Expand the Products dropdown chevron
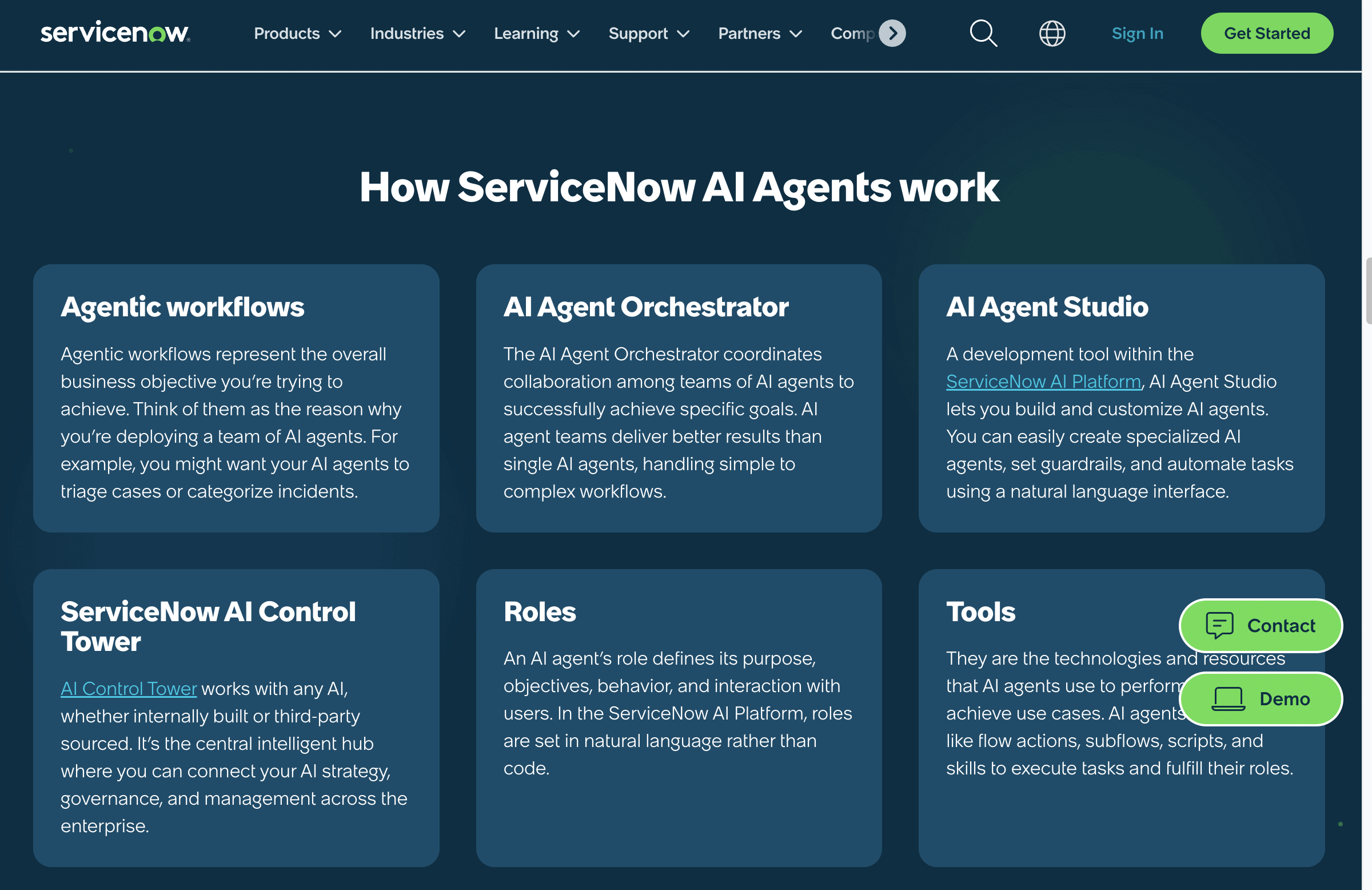The height and width of the screenshot is (890, 1372). (x=335, y=34)
